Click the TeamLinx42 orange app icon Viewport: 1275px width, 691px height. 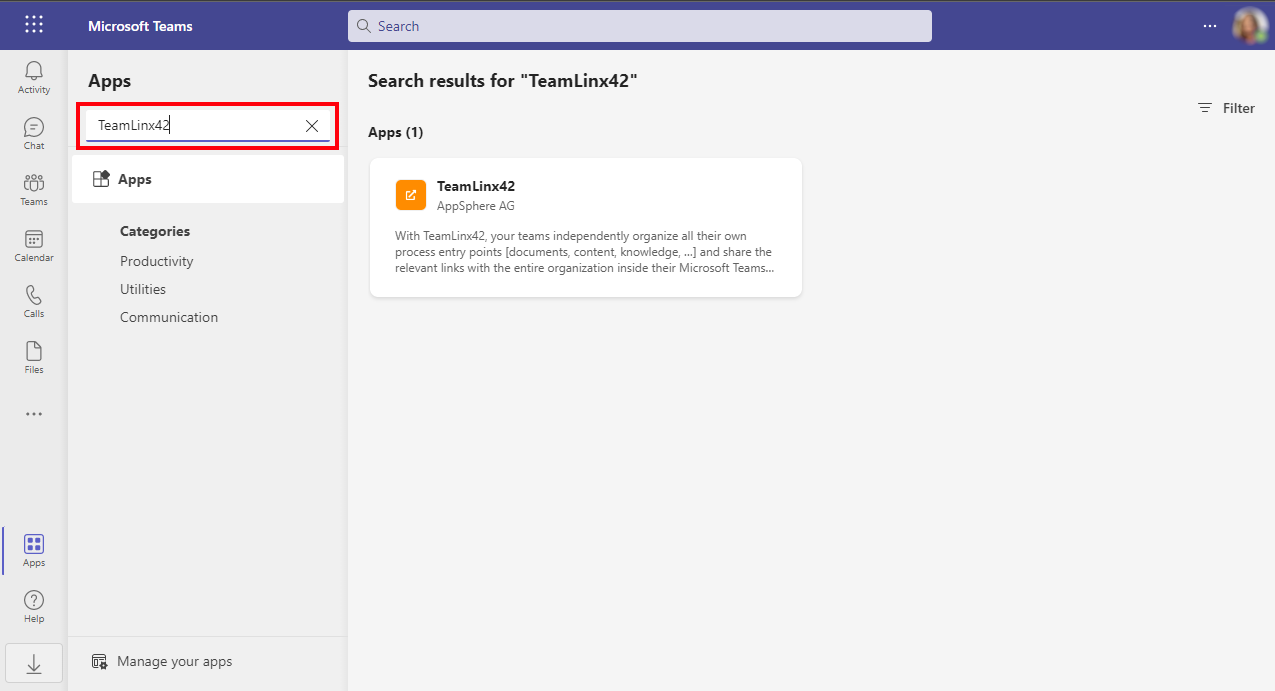tap(410, 195)
